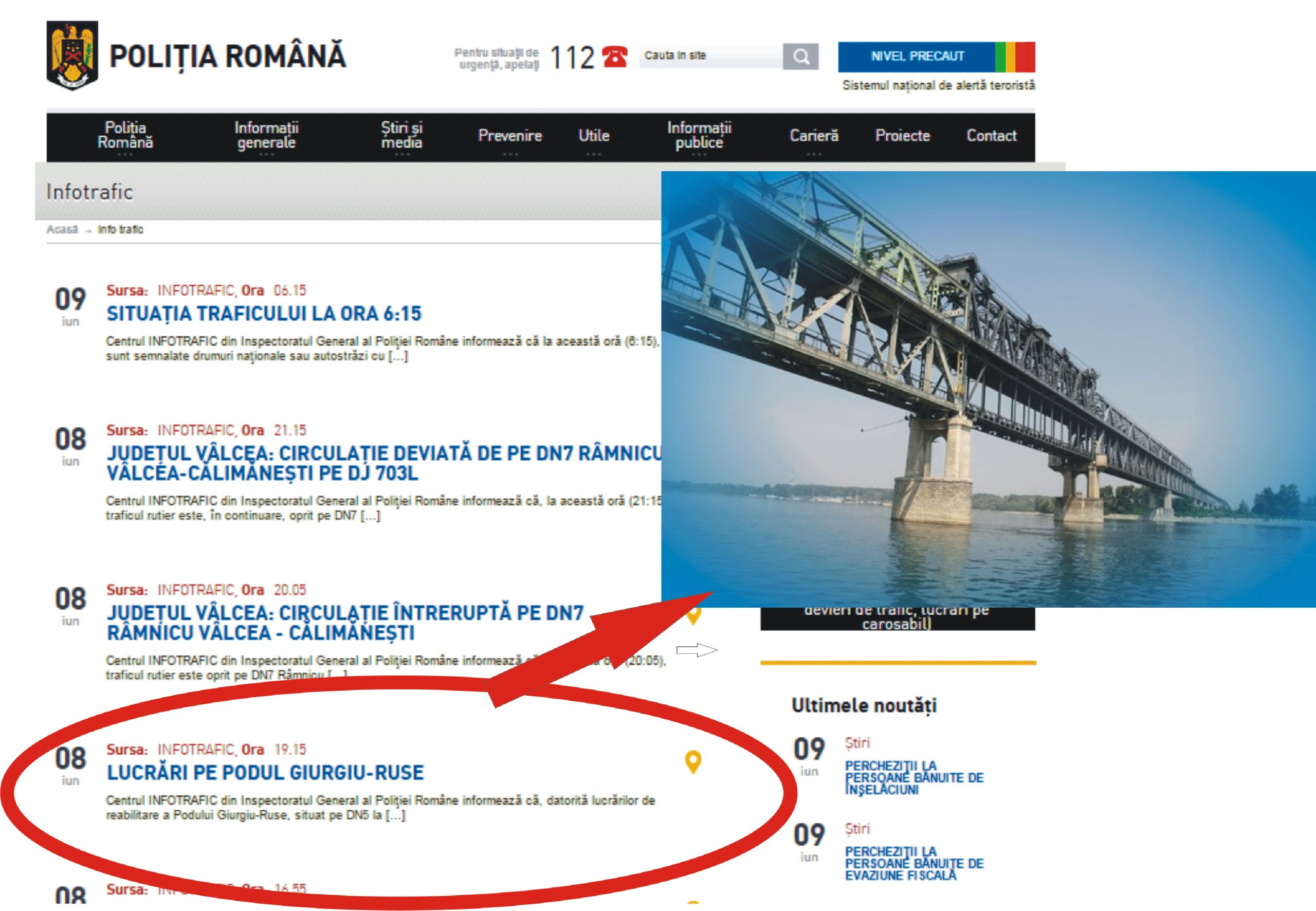This screenshot has width=1316, height=911.
Task: Click the white right arrow icon
Action: point(697,650)
